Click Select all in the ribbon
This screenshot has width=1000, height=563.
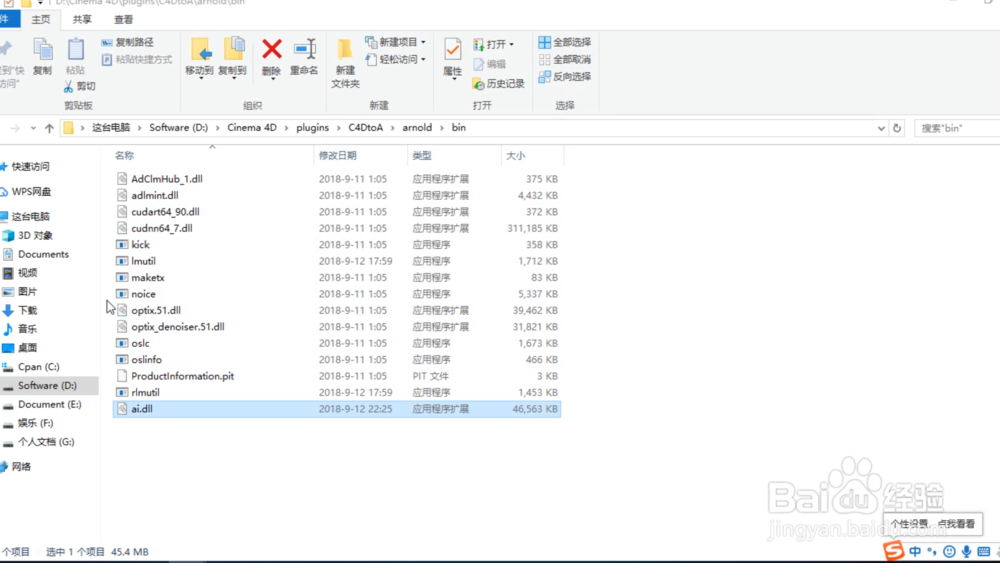pos(565,42)
